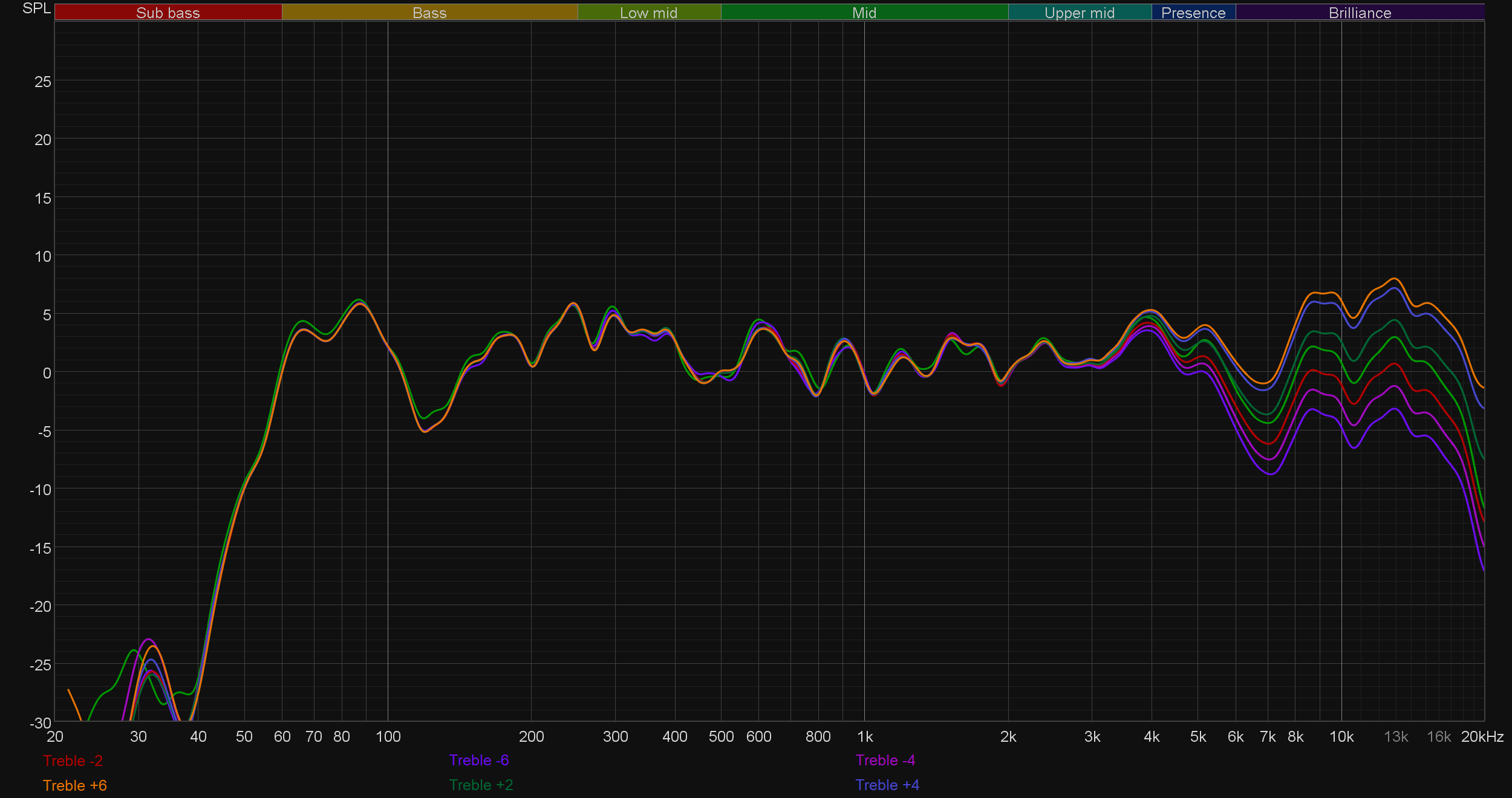Screen dimensions: 1512x798
Task: Click the Treble +4 legend label
Action: pyautogui.click(x=887, y=785)
